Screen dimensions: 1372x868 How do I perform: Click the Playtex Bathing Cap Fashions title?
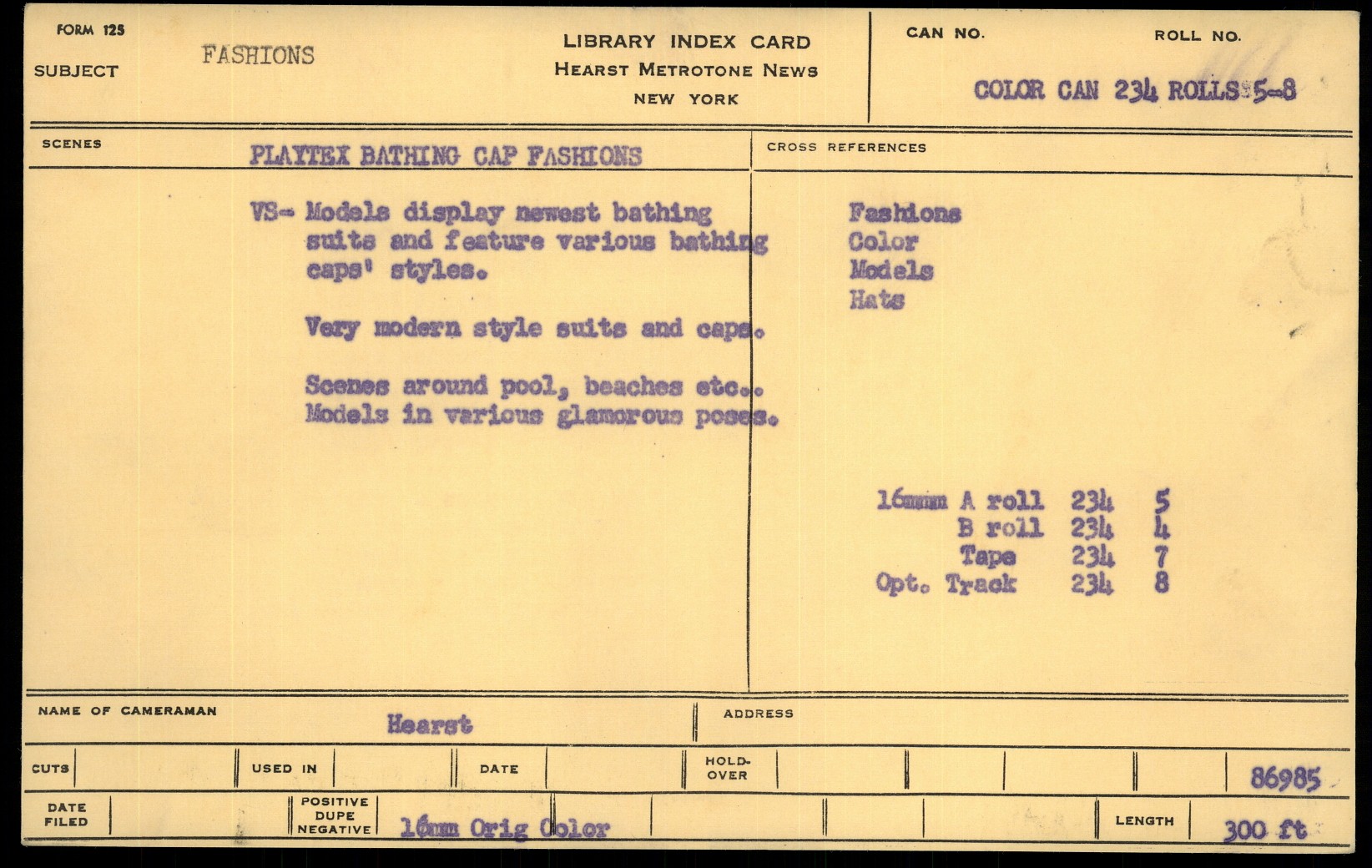pyautogui.click(x=446, y=156)
